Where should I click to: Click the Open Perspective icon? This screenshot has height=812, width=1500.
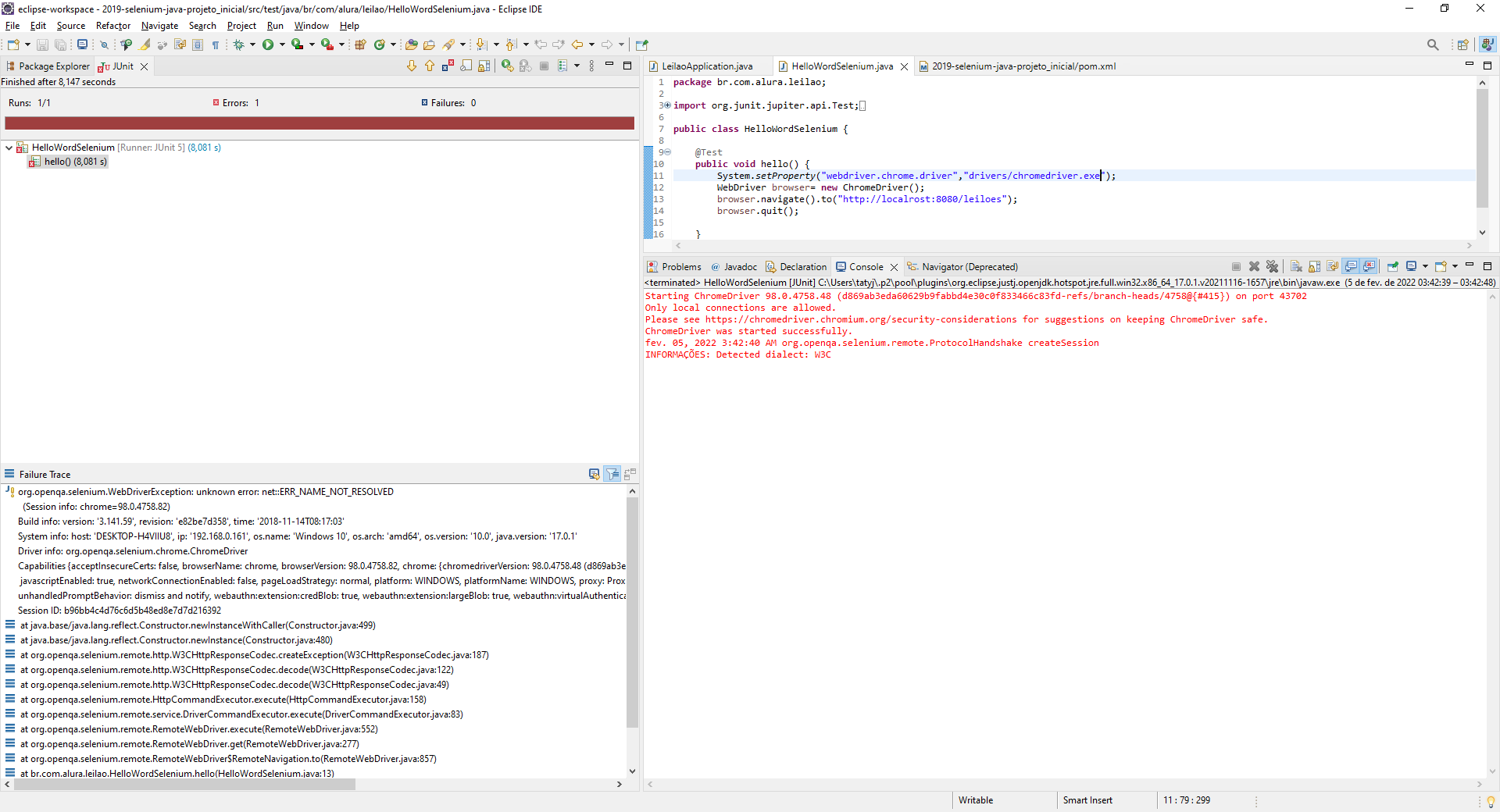tap(1462, 45)
